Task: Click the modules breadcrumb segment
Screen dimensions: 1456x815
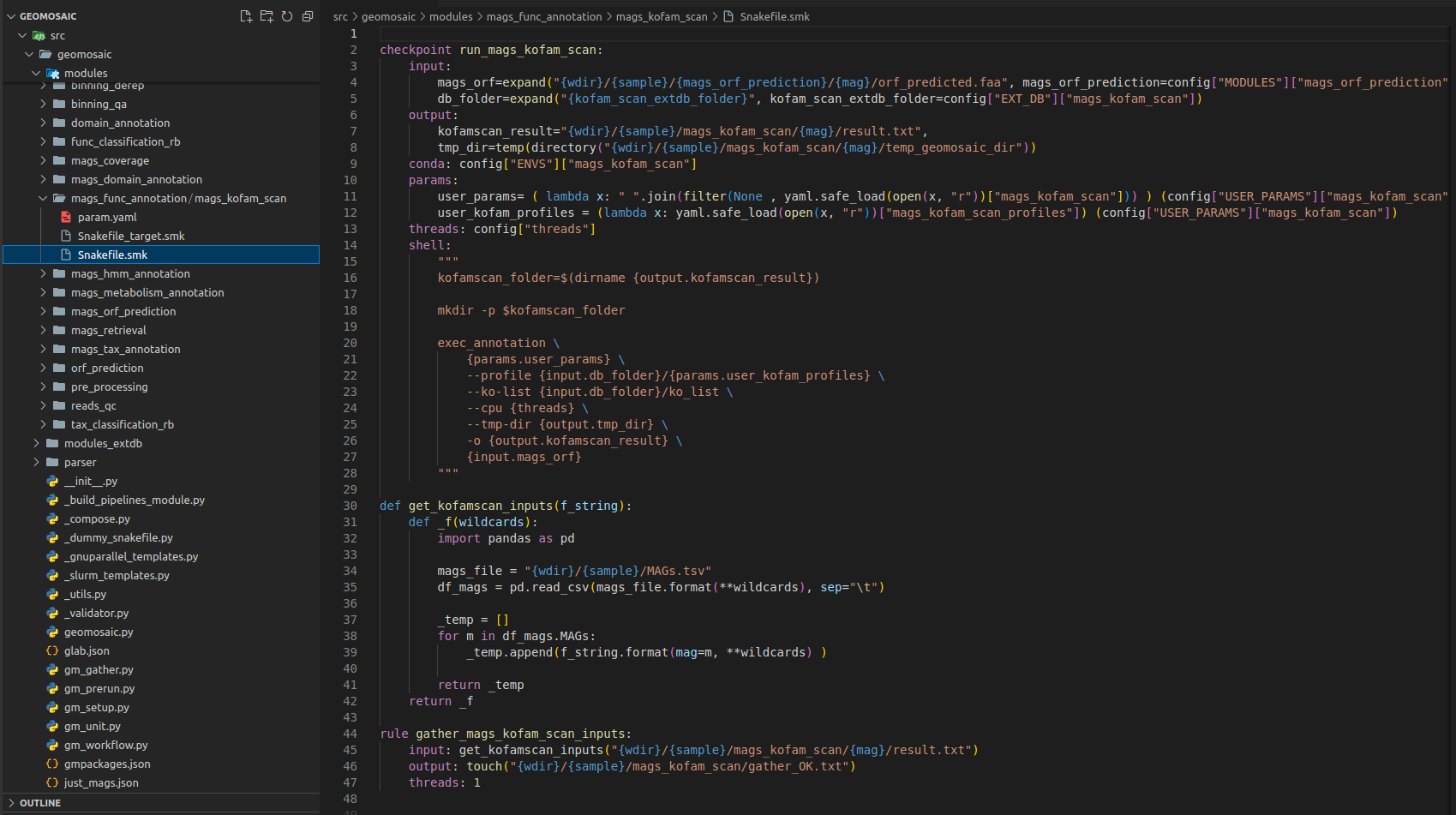Action: [x=451, y=16]
